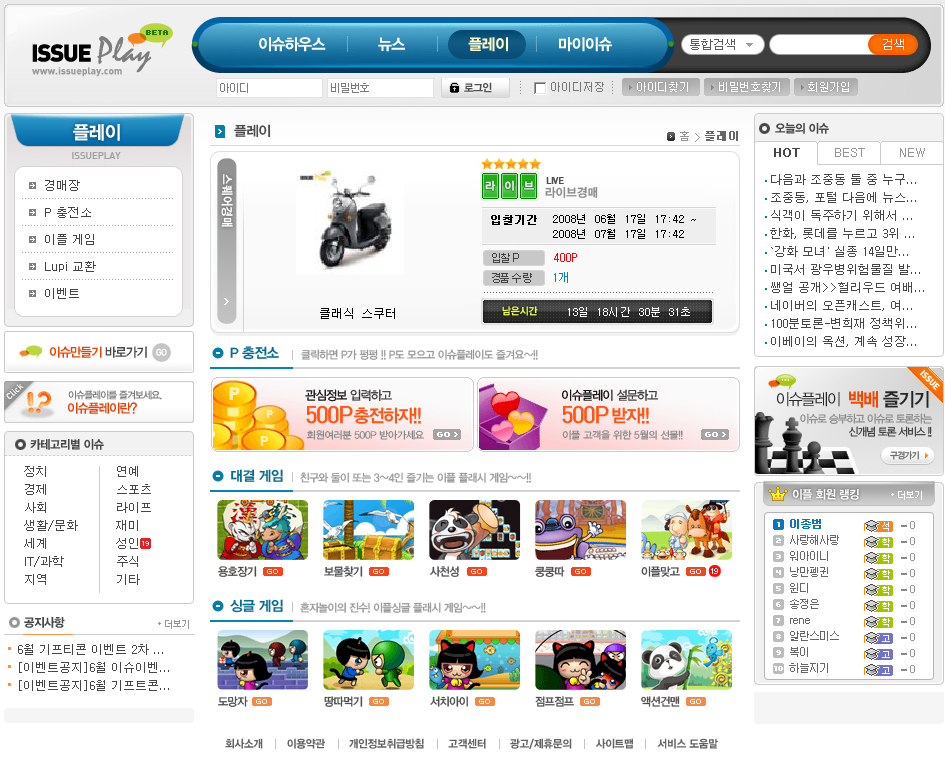The height and width of the screenshot is (760, 945).
Task: Click GO next to 쿵쿵따
Action: click(581, 571)
